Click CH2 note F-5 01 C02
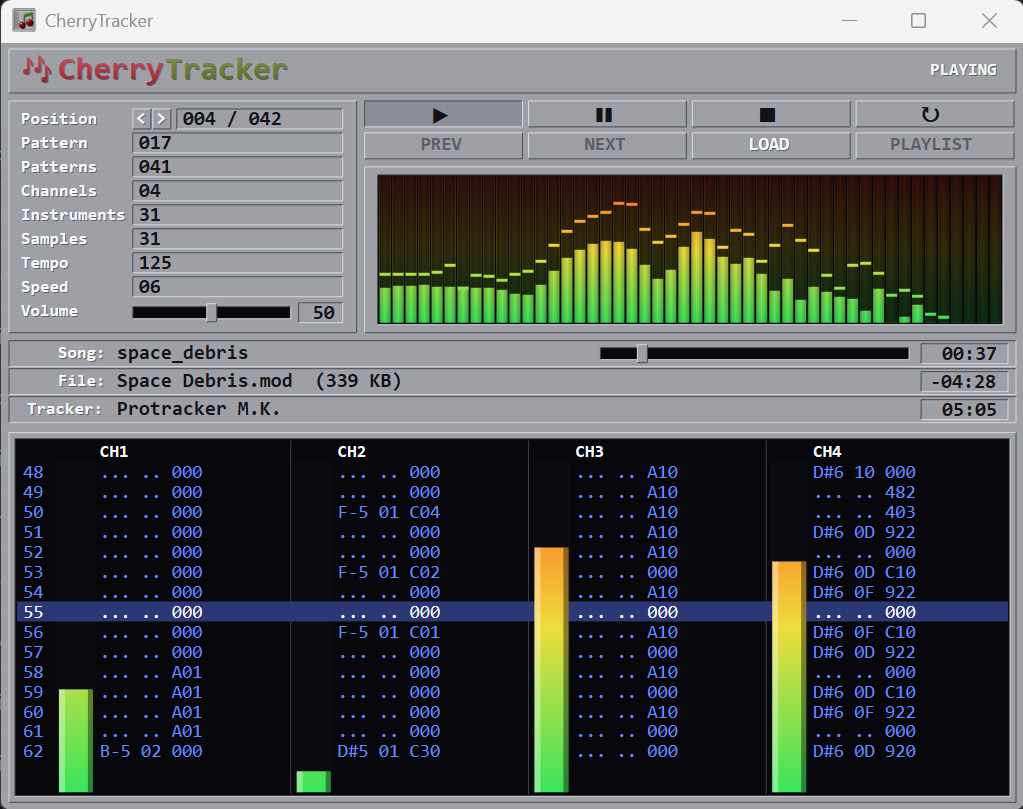Image resolution: width=1023 pixels, height=809 pixels. click(389, 572)
